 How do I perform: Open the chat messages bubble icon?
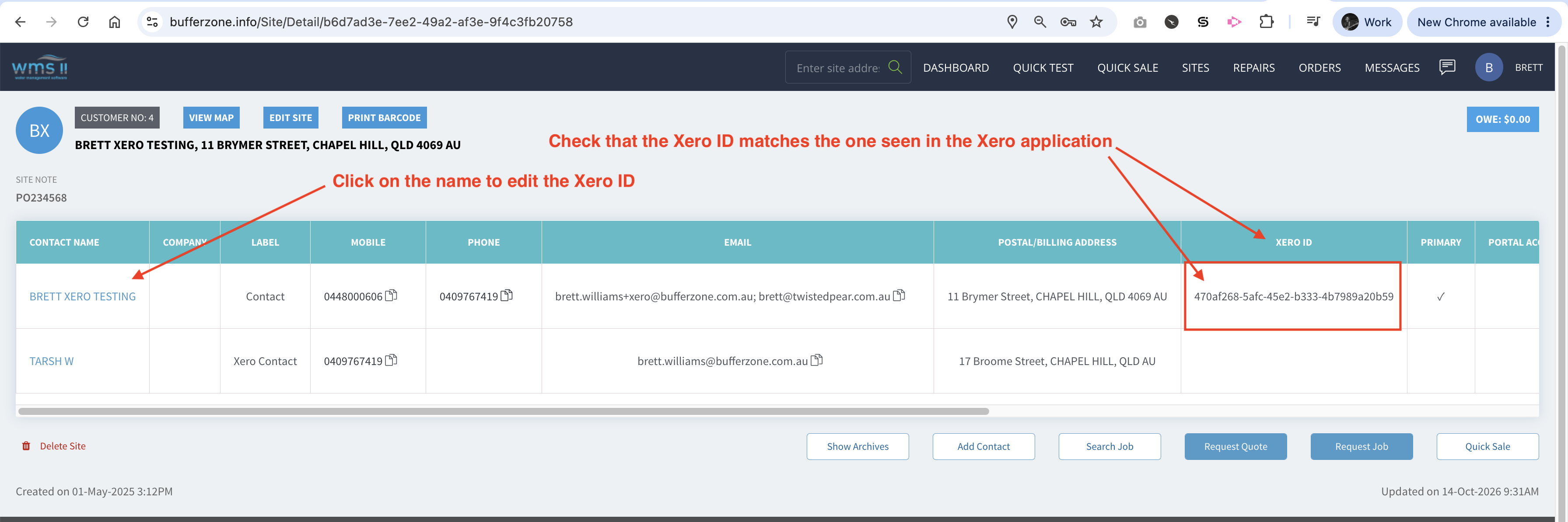pyautogui.click(x=1447, y=67)
